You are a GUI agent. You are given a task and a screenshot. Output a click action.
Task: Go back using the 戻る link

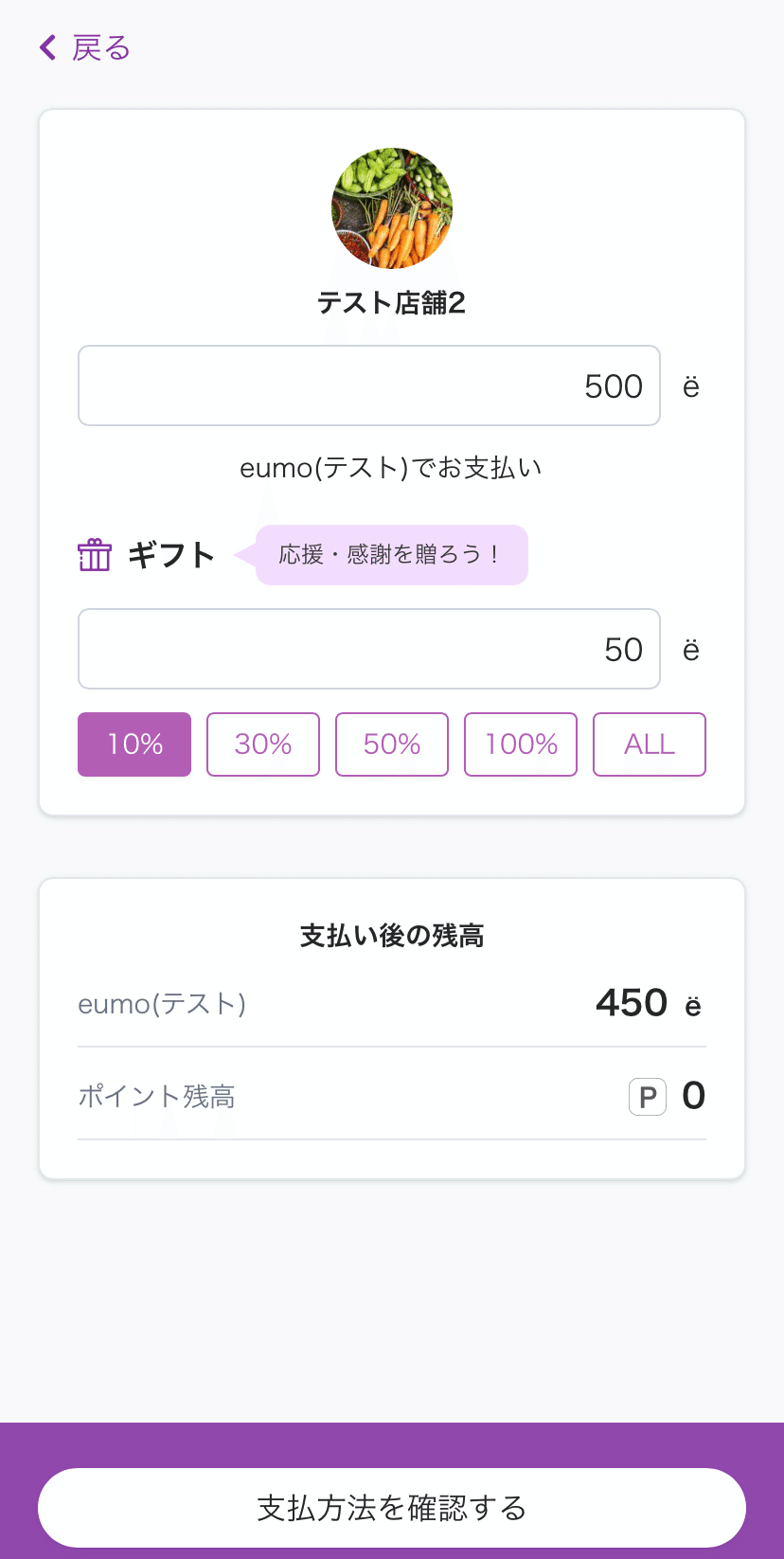(x=100, y=47)
